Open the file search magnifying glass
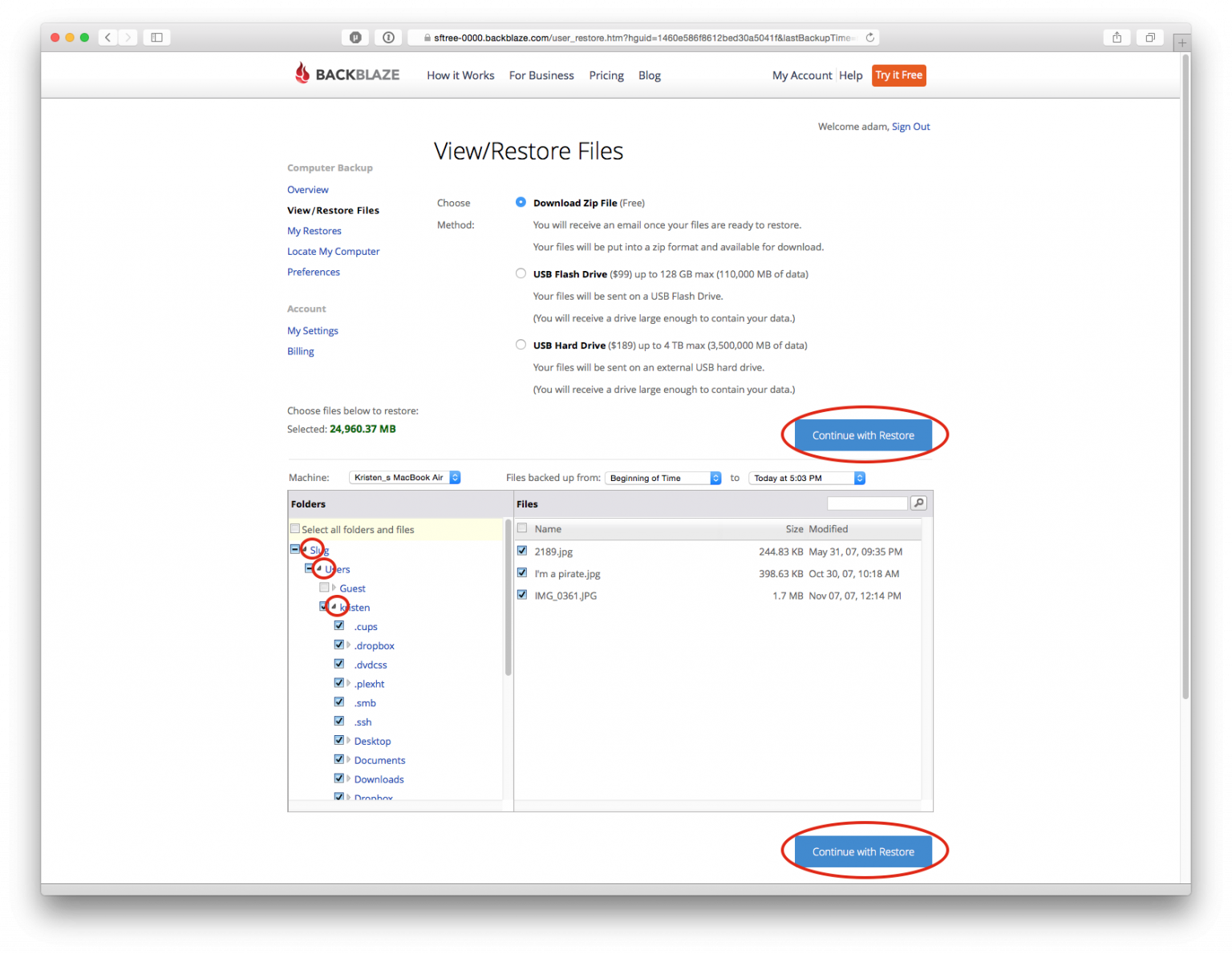Image resolution: width=1232 pixels, height=954 pixels. (x=918, y=503)
